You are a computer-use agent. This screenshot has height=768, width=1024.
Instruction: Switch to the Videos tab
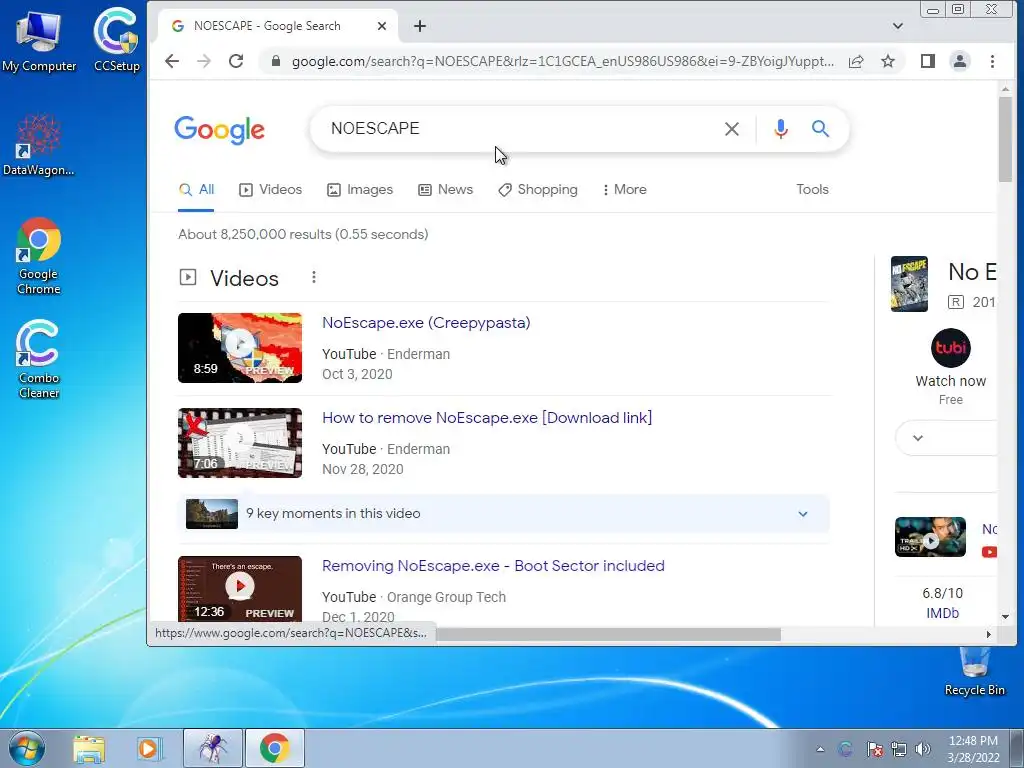tap(270, 189)
